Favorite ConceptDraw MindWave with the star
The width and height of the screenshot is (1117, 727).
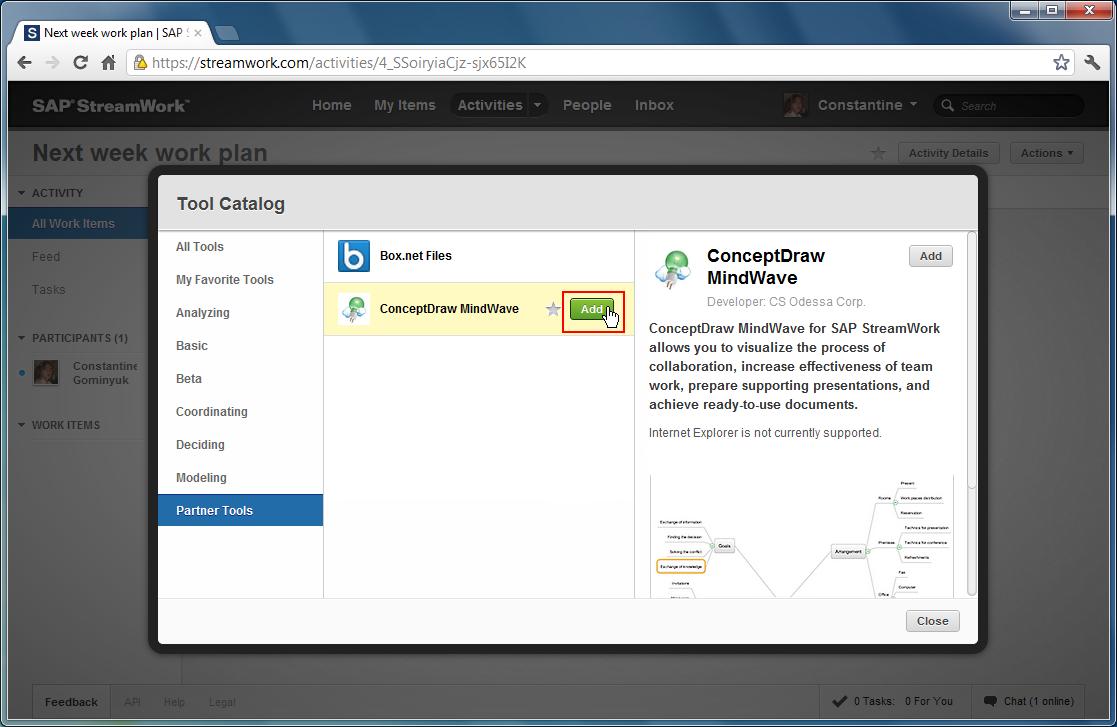coord(553,309)
